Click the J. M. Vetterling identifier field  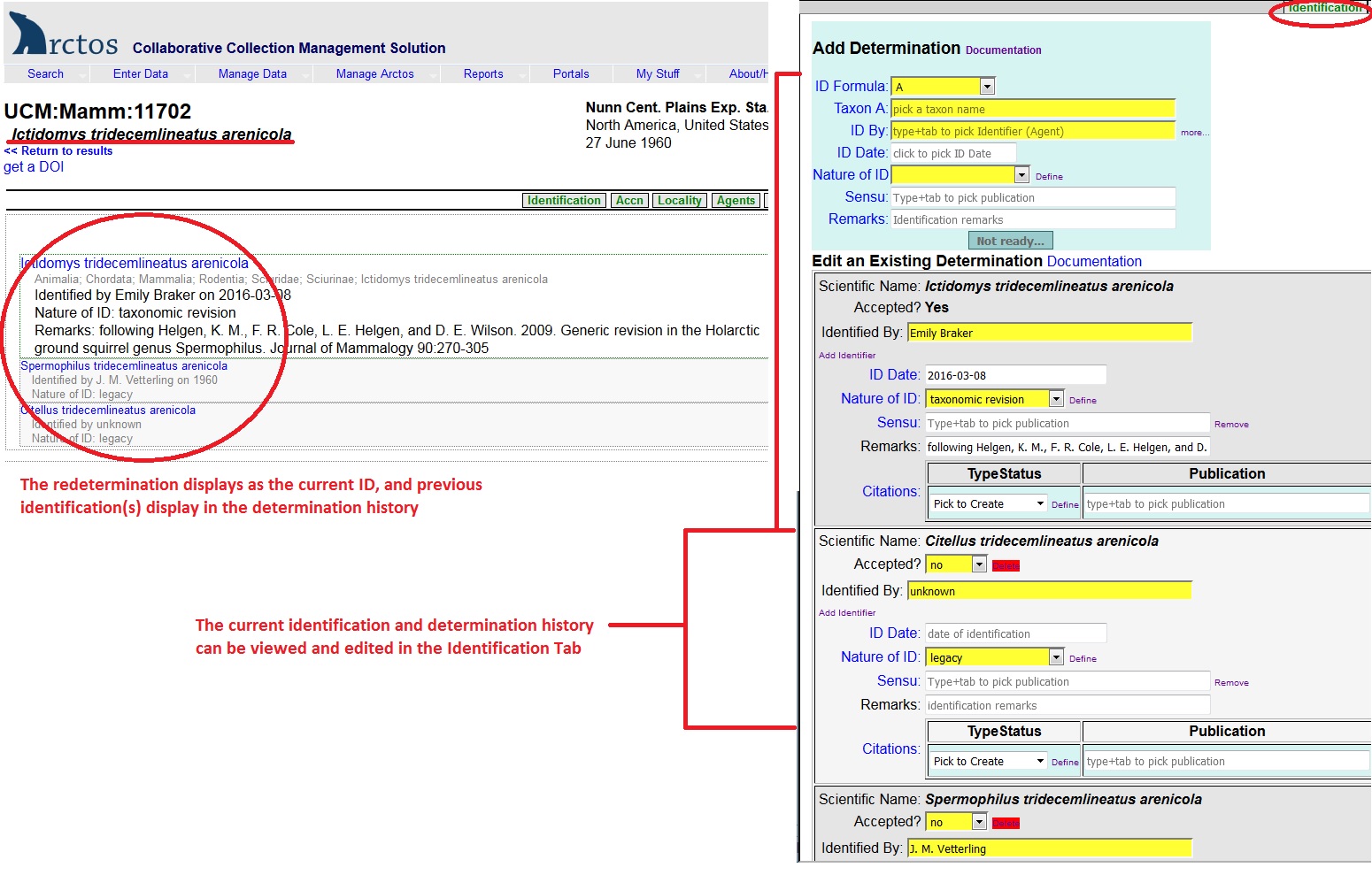pos(1050,848)
